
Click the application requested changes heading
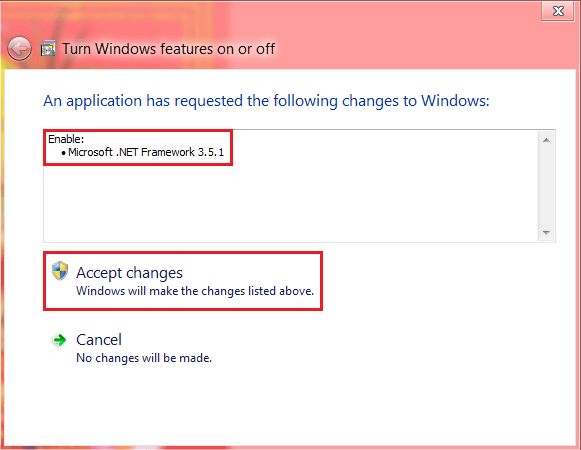click(x=266, y=101)
